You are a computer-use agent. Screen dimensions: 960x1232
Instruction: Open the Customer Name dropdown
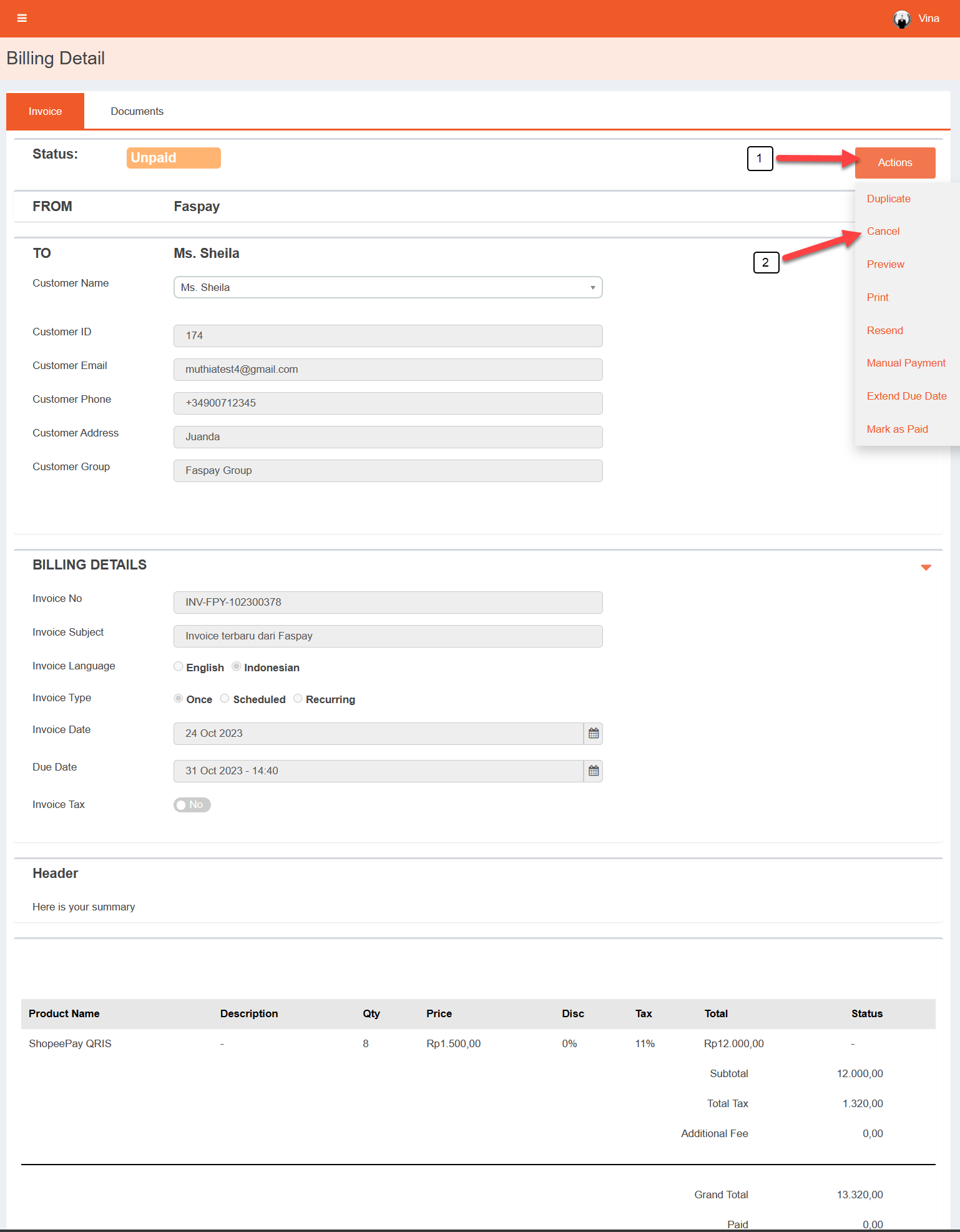point(388,287)
